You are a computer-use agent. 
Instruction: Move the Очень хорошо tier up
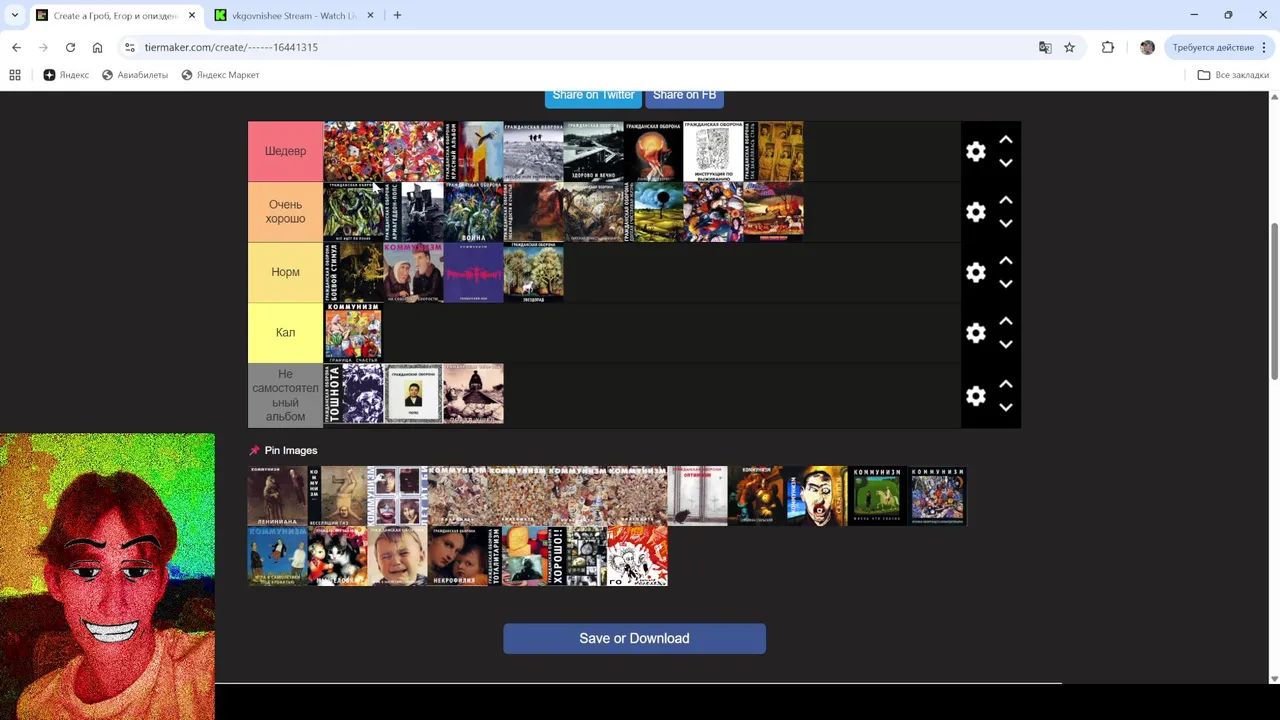(1006, 200)
